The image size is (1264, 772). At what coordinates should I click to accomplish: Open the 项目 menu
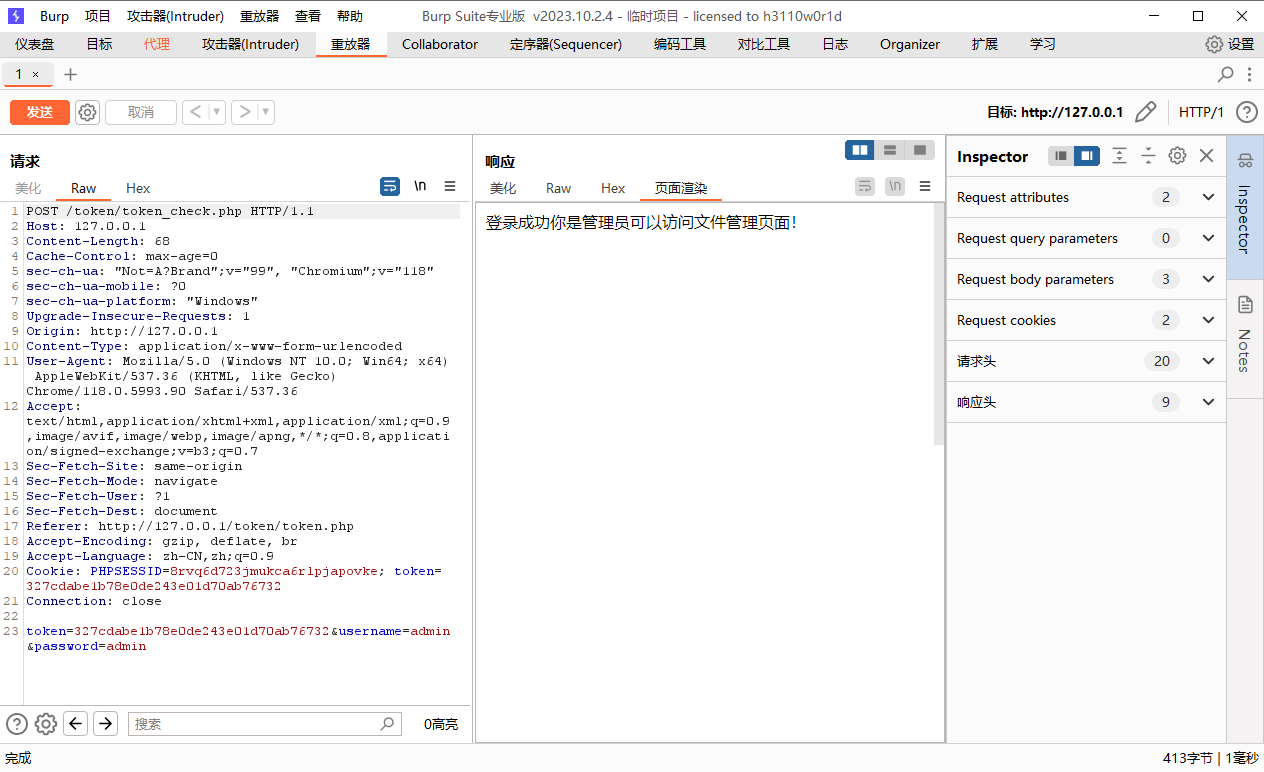point(98,16)
